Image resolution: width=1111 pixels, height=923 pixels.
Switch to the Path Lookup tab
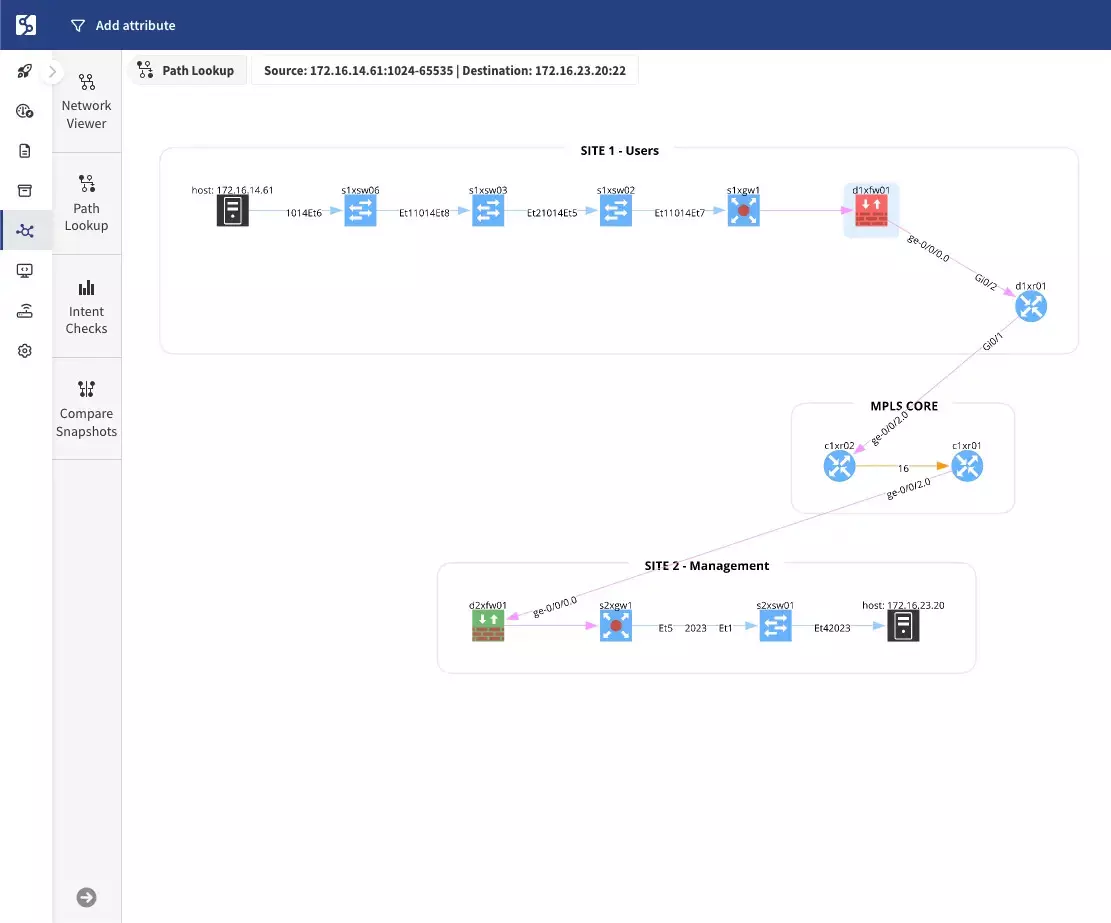(x=187, y=70)
